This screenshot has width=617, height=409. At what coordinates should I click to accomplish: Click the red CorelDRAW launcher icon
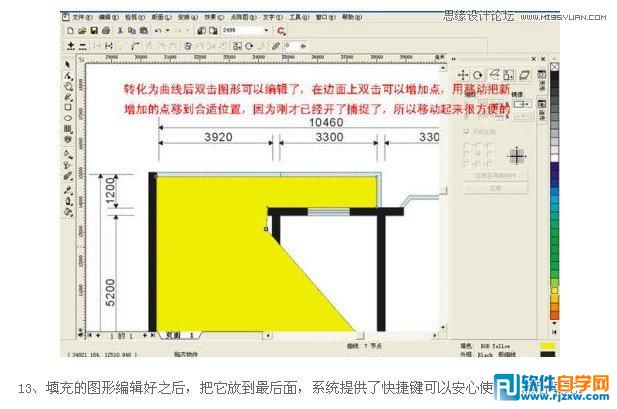[281, 31]
